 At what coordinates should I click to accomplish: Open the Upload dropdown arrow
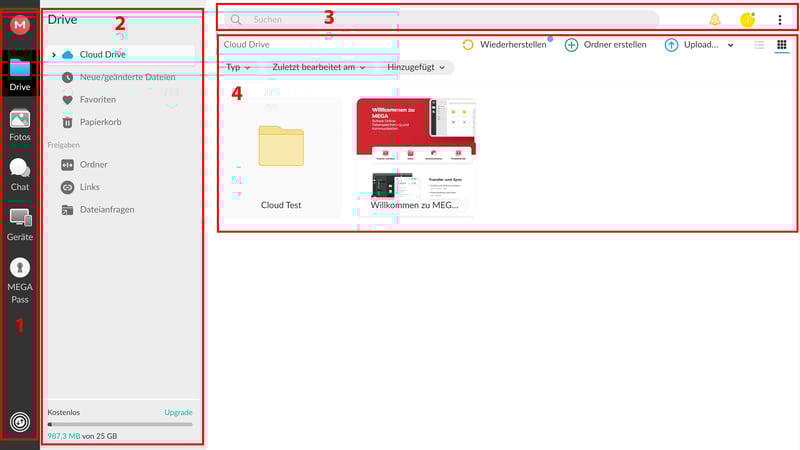[x=731, y=45]
